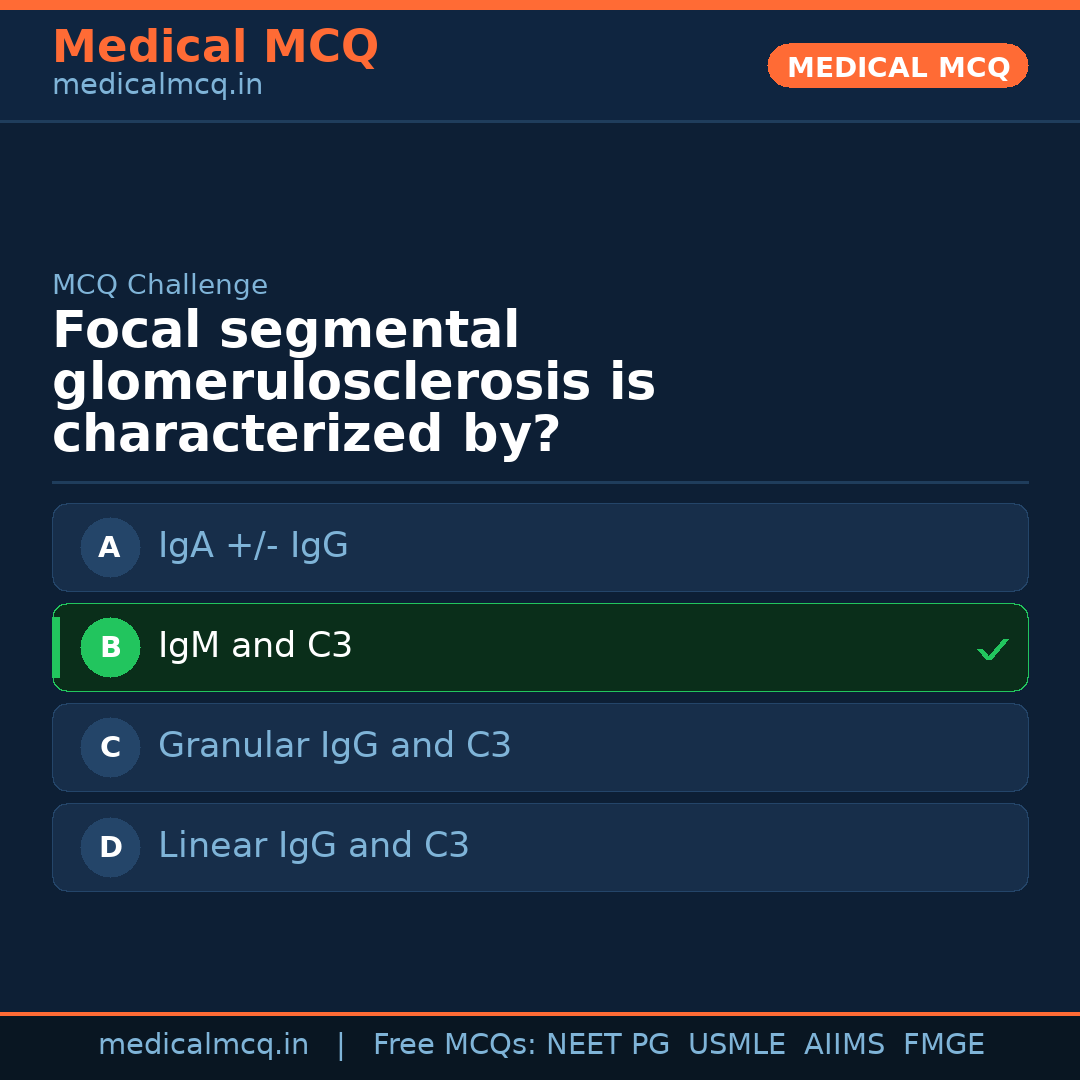Select the "IgA +/- IgG" answer text

253,546
